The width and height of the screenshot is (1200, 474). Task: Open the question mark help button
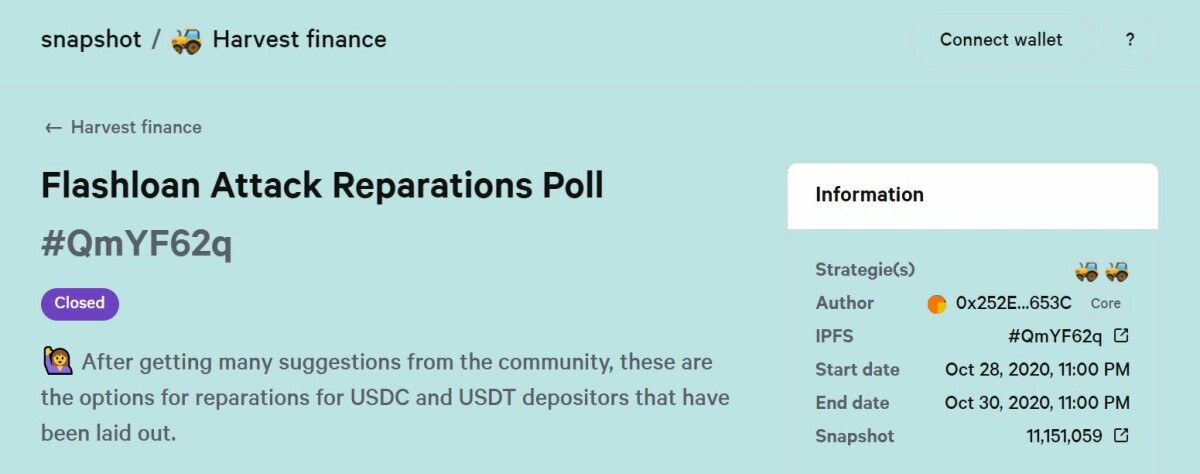click(x=1130, y=40)
